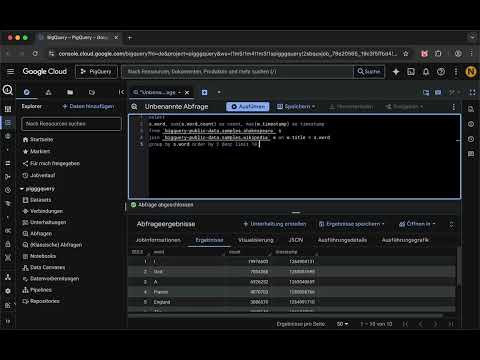Screen dimensions: 480x360
Task: Run the query with Ausführen
Action: pos(248,107)
